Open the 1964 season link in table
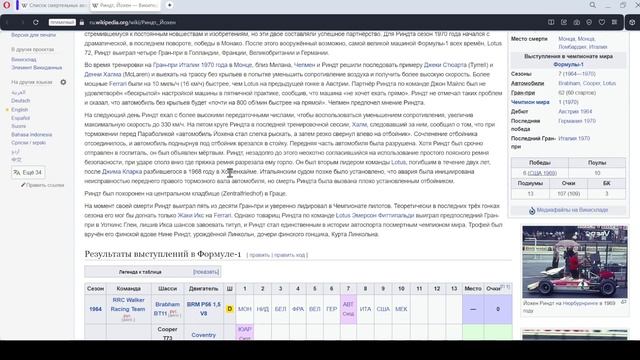 click(96, 309)
